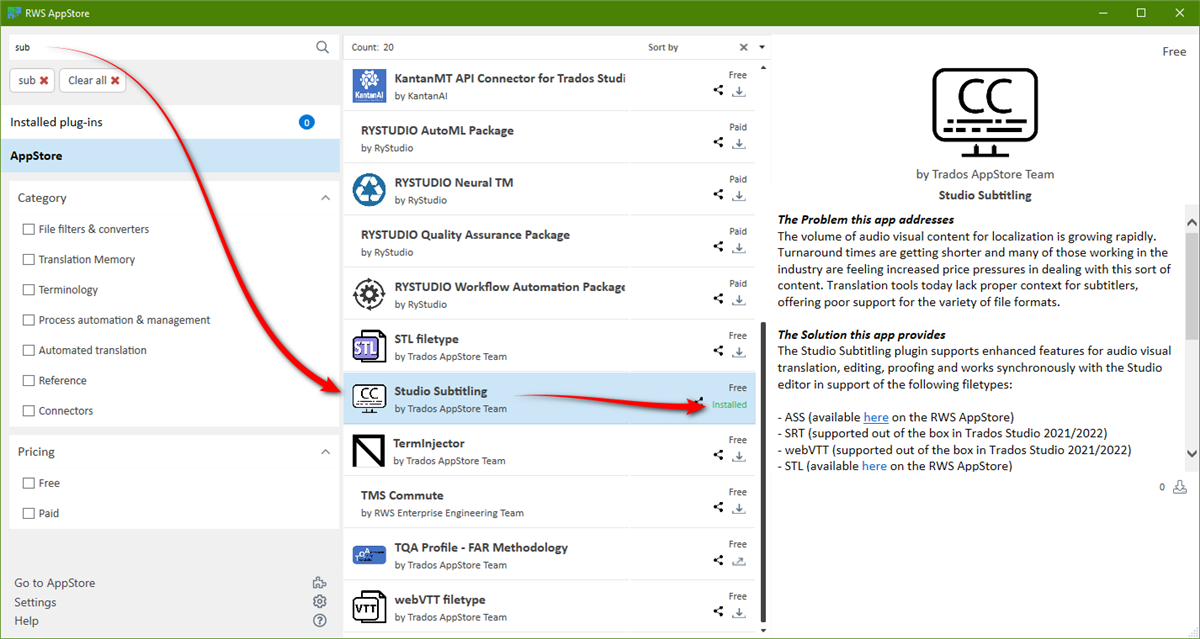Screen dimensions: 1200x639
Task: Follow the 'here' link for STL
Action: (x=874, y=466)
